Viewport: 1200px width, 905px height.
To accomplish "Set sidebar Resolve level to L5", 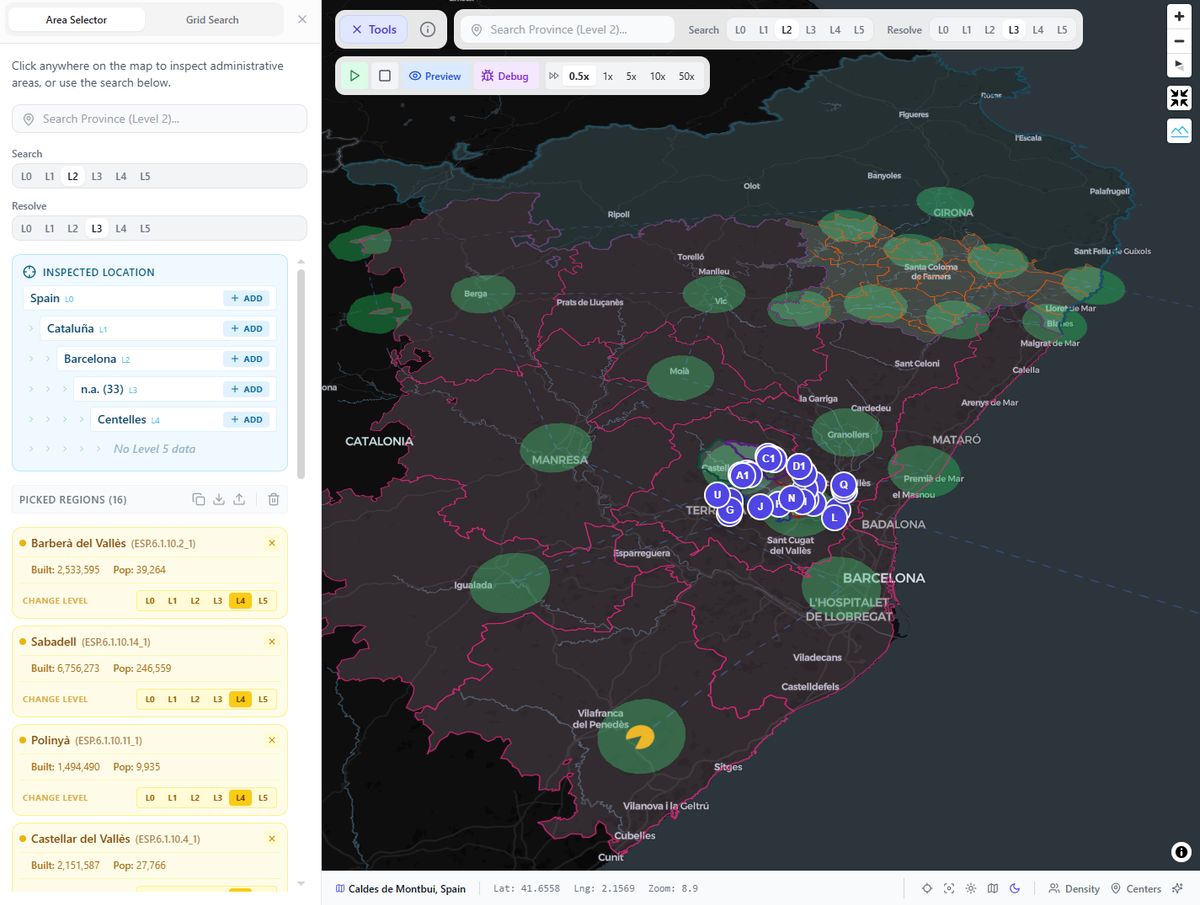I will pyautogui.click(x=145, y=228).
